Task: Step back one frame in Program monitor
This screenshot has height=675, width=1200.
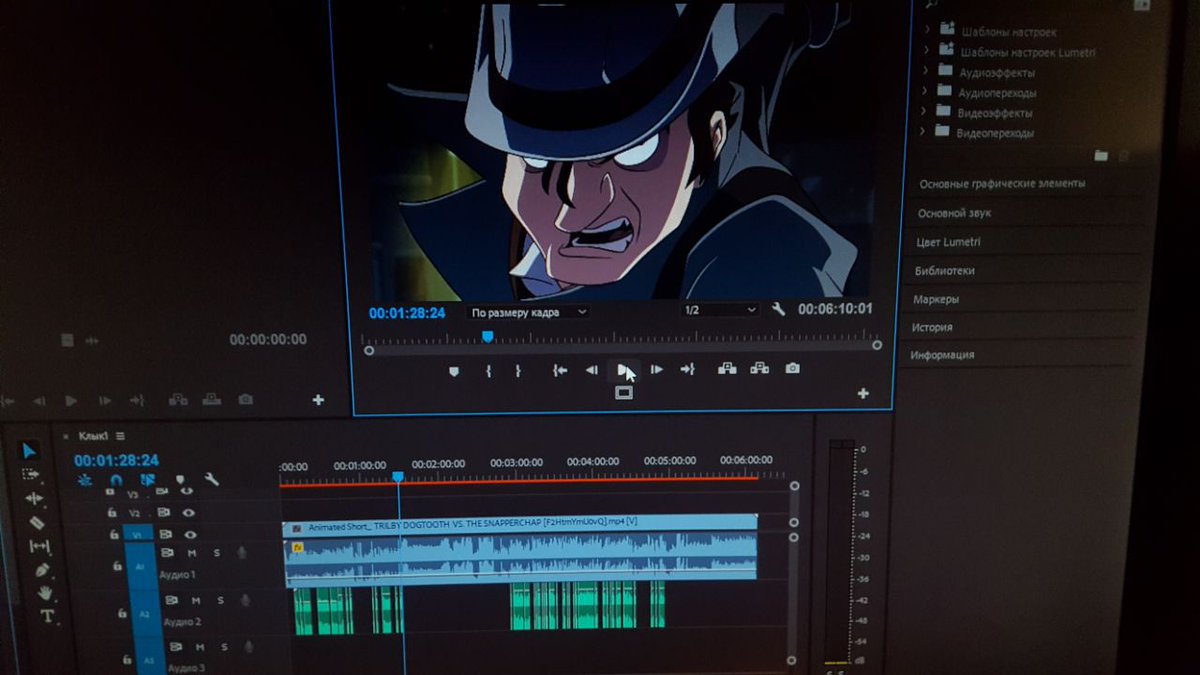Action: (591, 370)
